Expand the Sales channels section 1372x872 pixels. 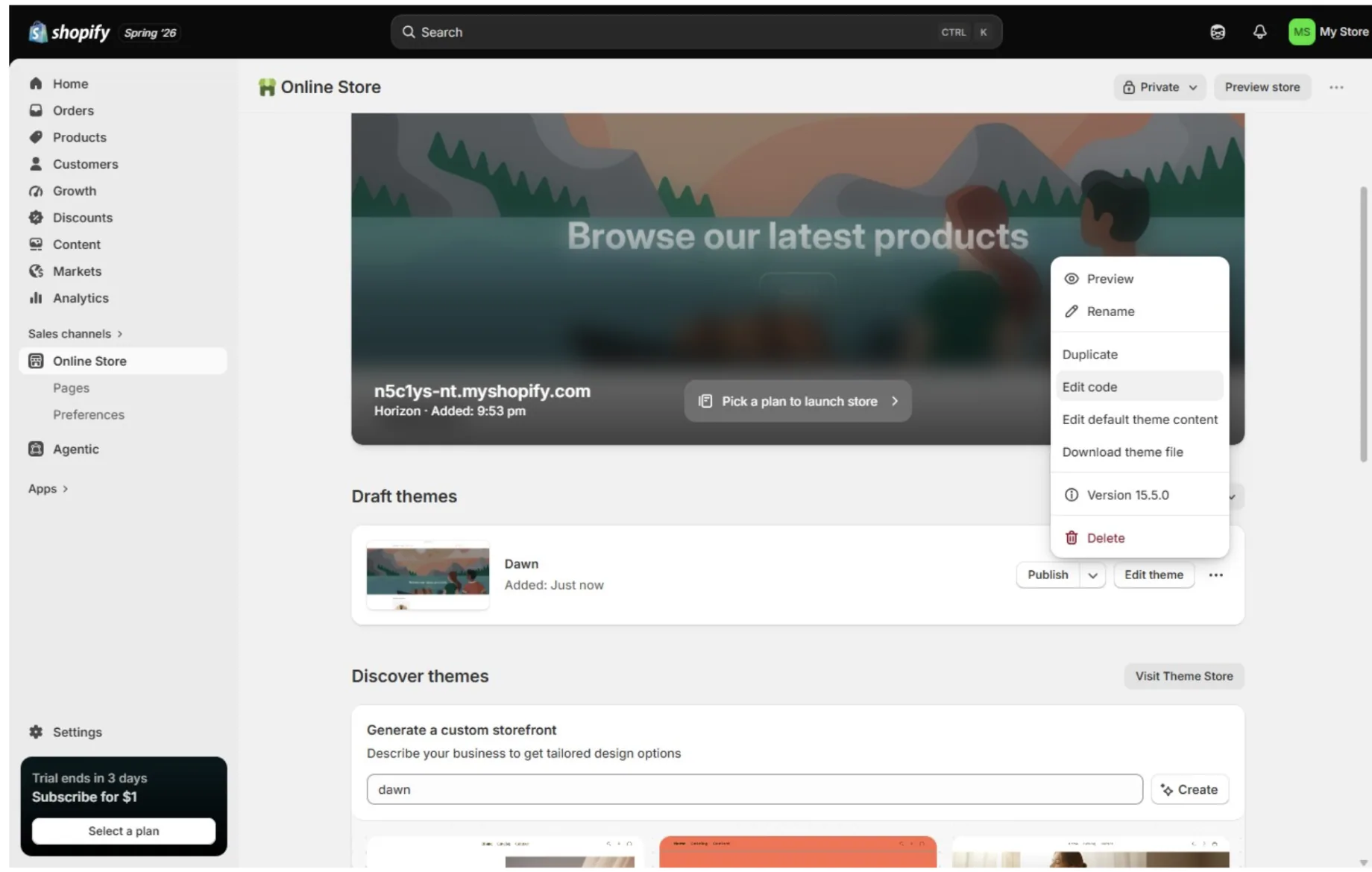point(75,334)
